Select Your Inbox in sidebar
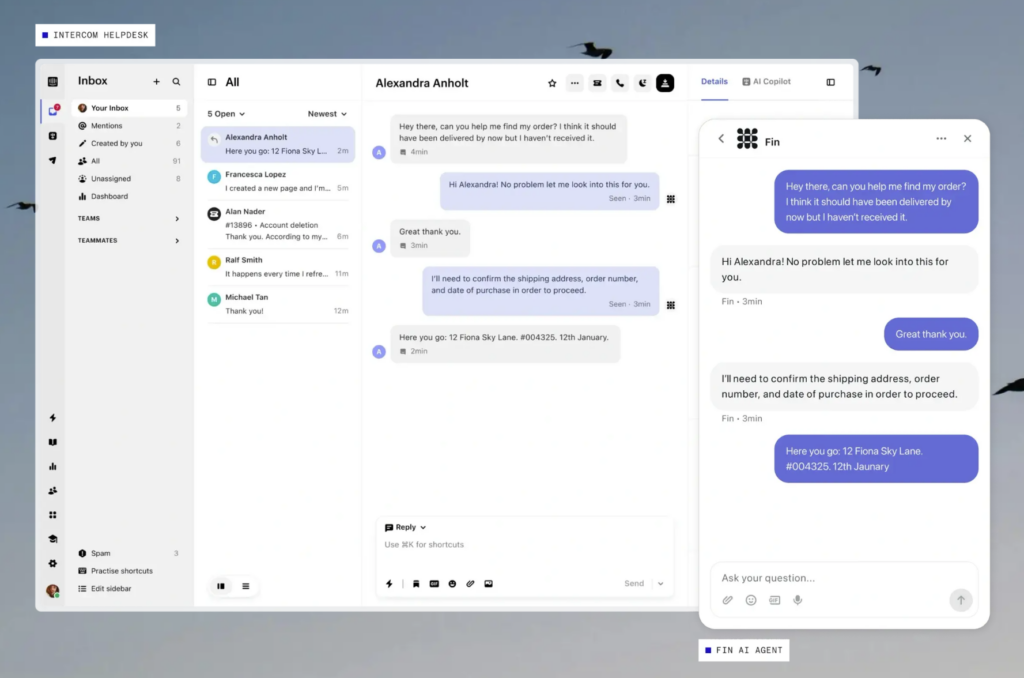Screen dimensions: 1024x678 [x=129, y=108]
